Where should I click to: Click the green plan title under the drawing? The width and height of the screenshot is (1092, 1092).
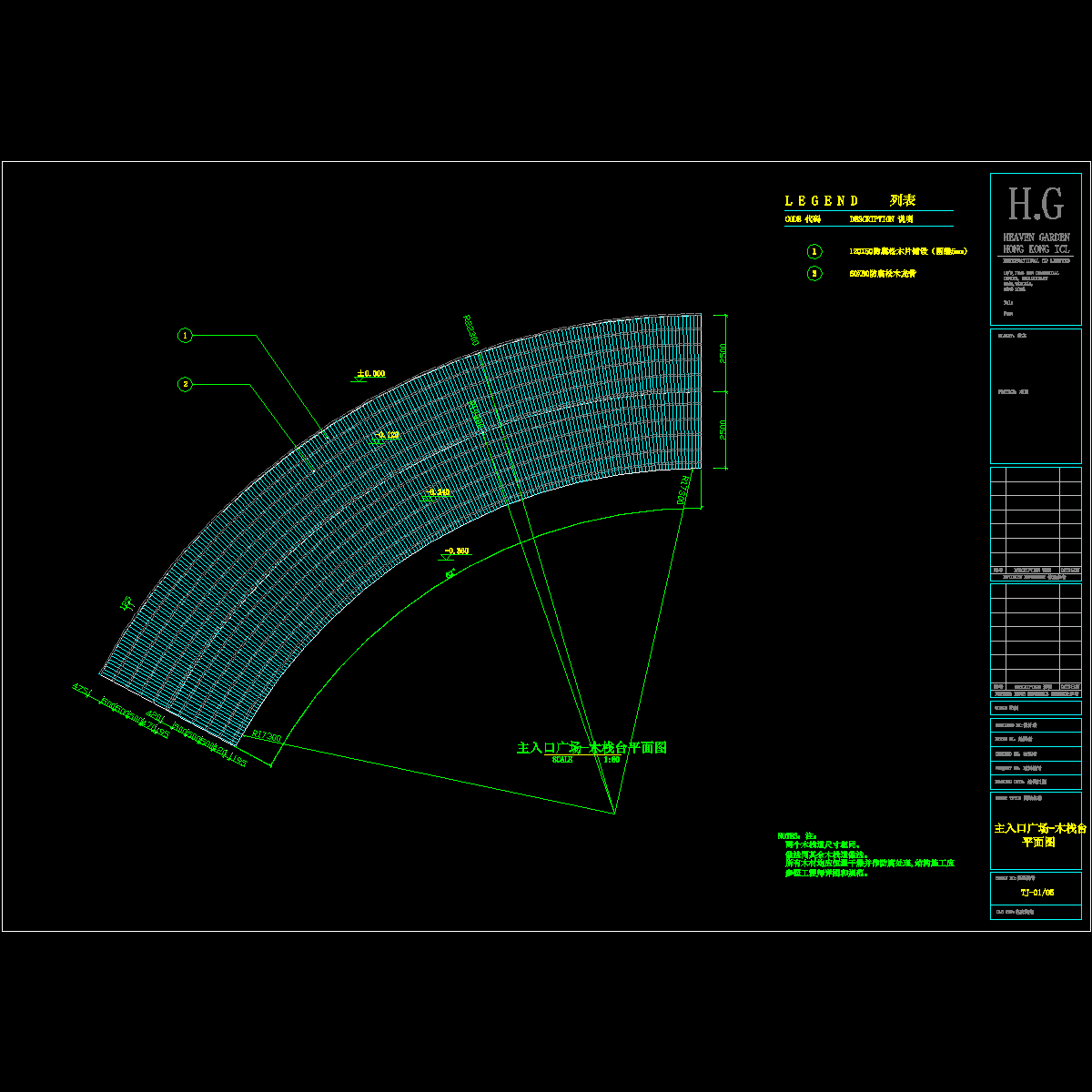[591, 747]
